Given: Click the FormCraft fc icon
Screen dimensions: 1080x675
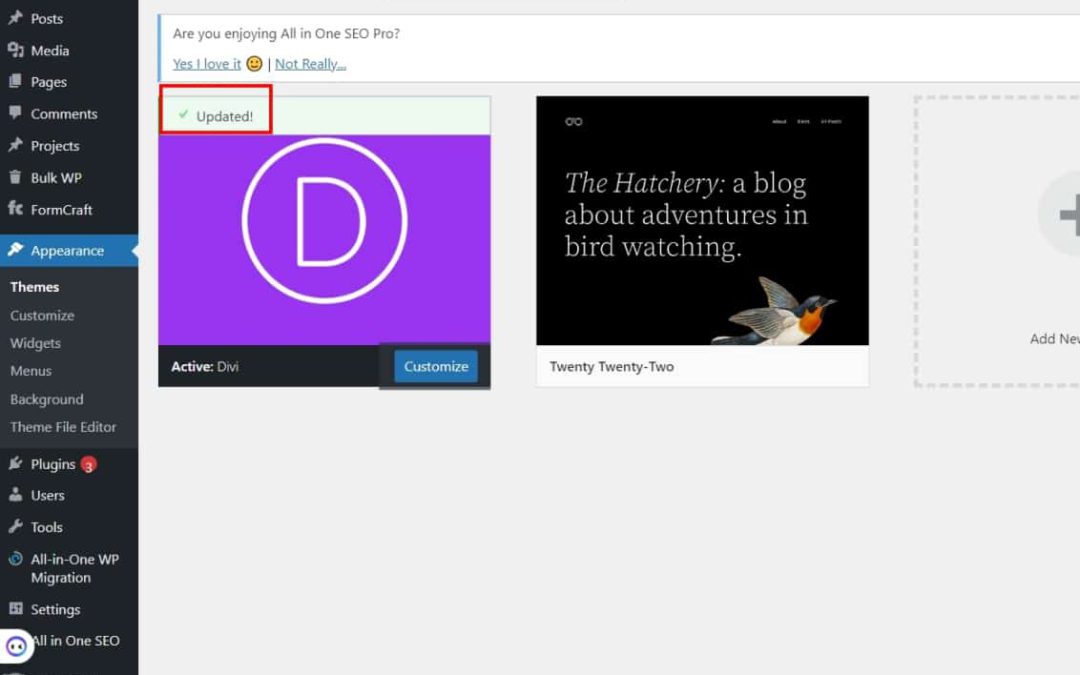Looking at the screenshot, I should tap(15, 209).
